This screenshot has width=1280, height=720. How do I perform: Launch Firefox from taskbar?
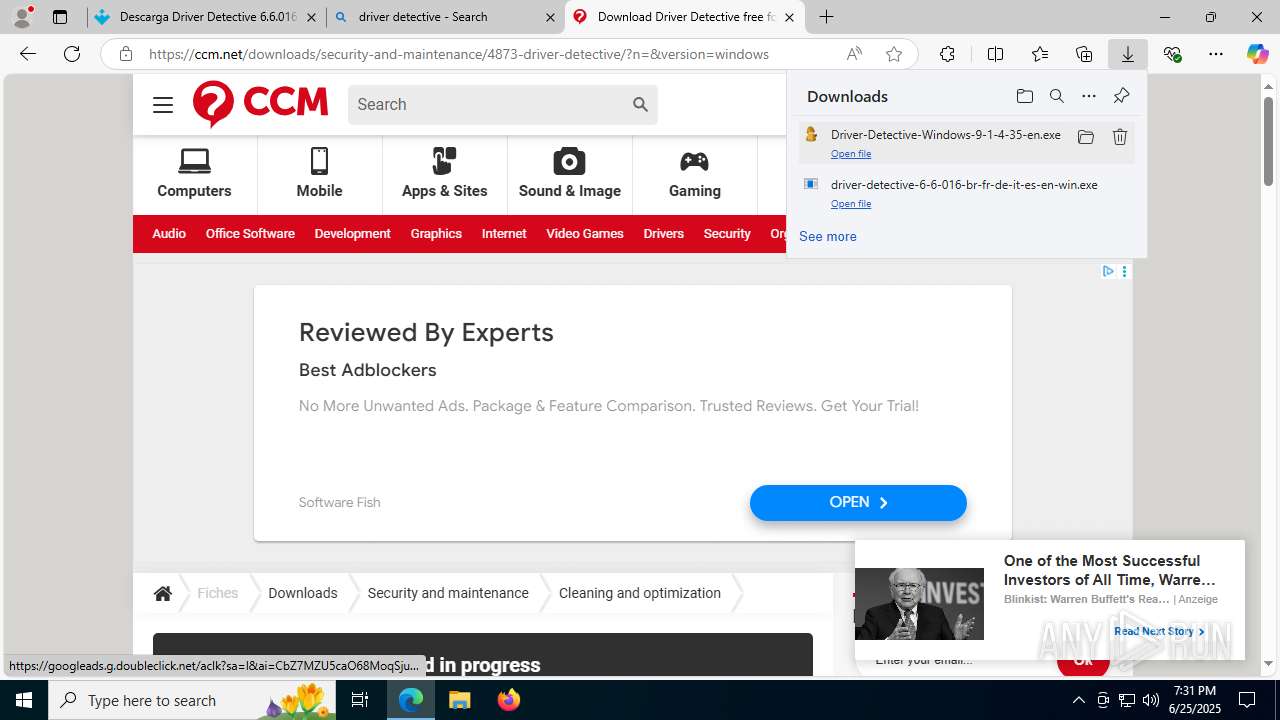pos(509,700)
